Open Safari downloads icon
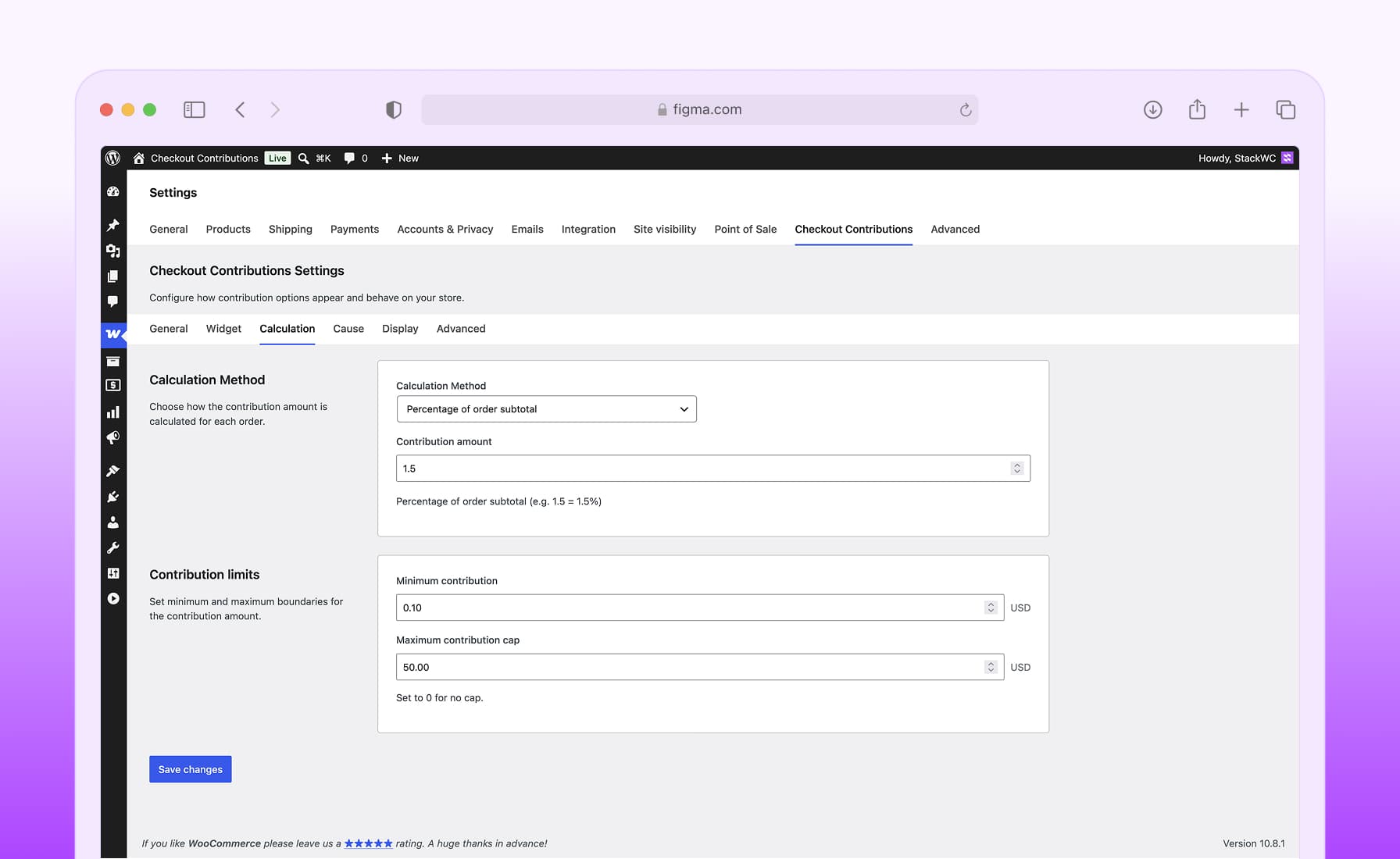Screen dimensions: 1400x859 (1152, 110)
